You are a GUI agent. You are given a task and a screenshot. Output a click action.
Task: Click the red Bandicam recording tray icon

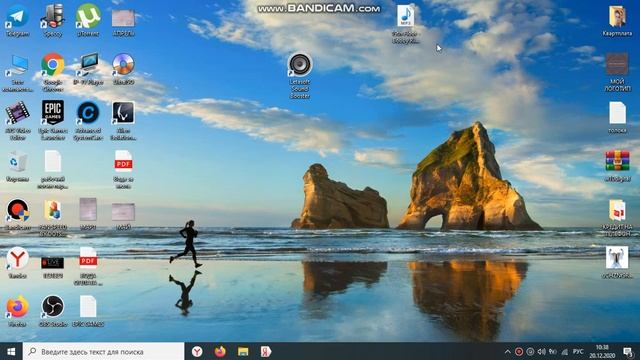click(x=519, y=351)
